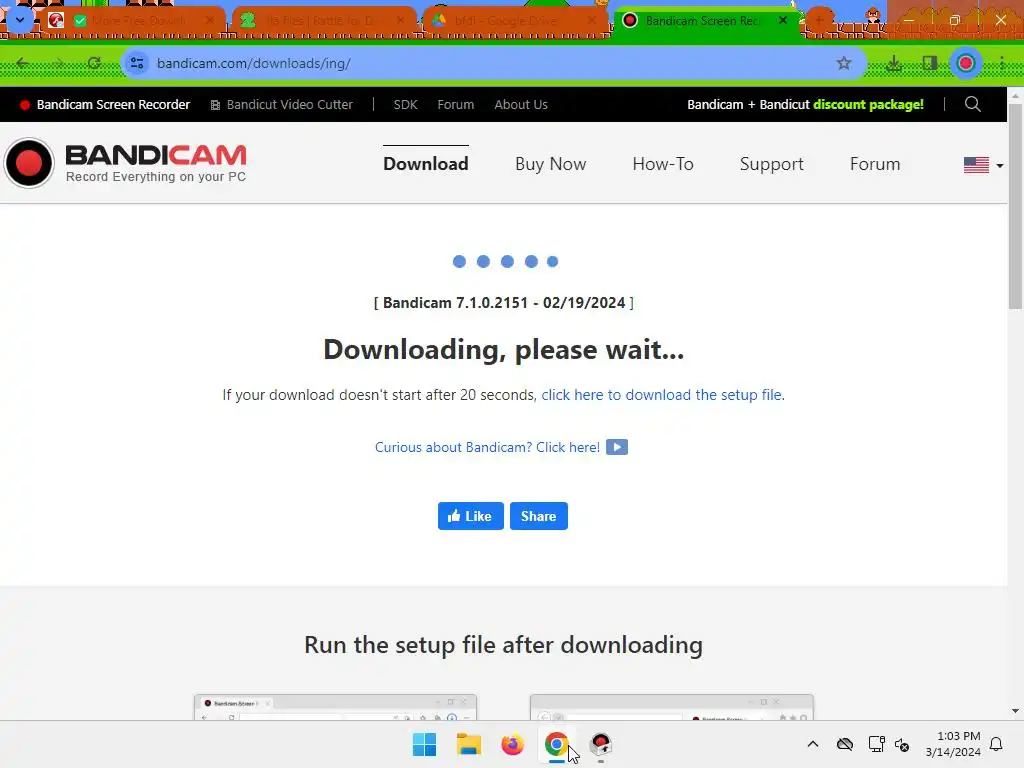
Task: Click the left setup-step screenshot thumbnail
Action: coord(335,707)
